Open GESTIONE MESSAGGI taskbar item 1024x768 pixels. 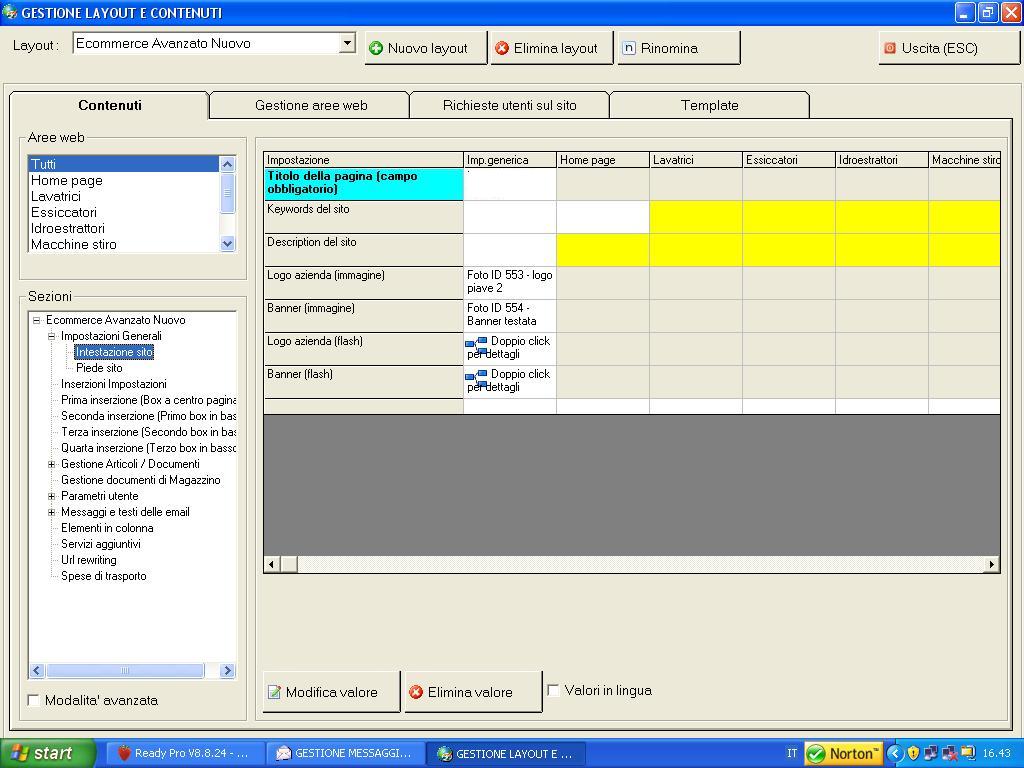344,754
